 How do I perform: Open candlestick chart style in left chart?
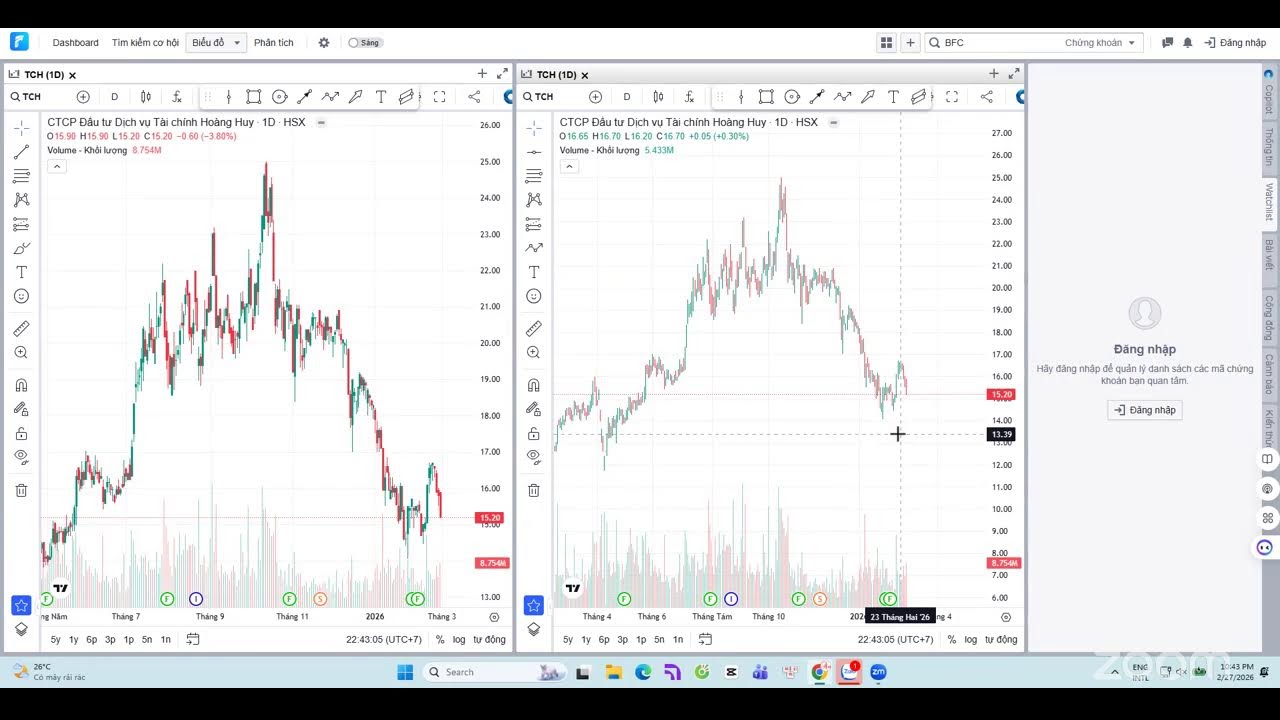pyautogui.click(x=146, y=97)
